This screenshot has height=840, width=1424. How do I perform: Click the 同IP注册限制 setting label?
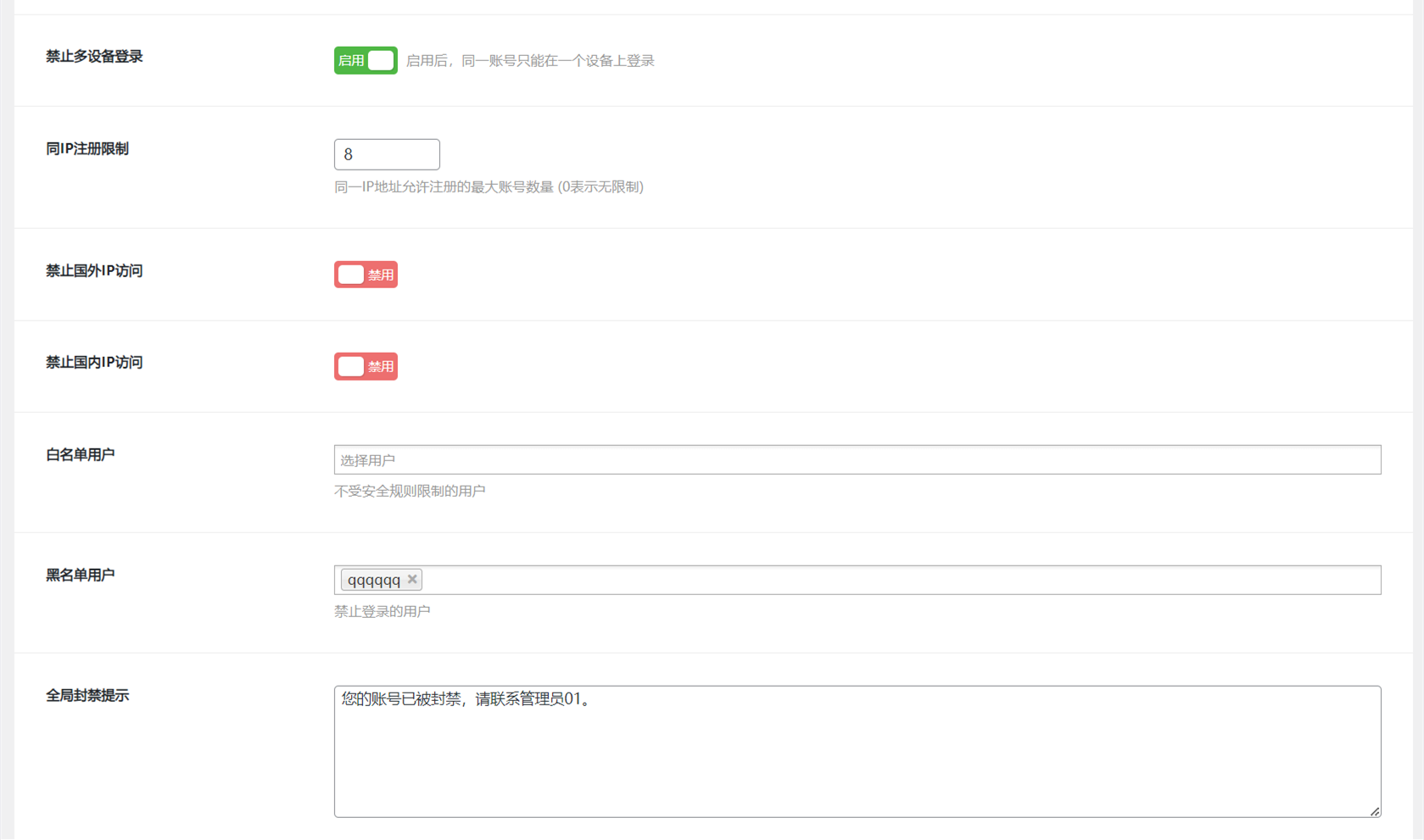(x=87, y=149)
